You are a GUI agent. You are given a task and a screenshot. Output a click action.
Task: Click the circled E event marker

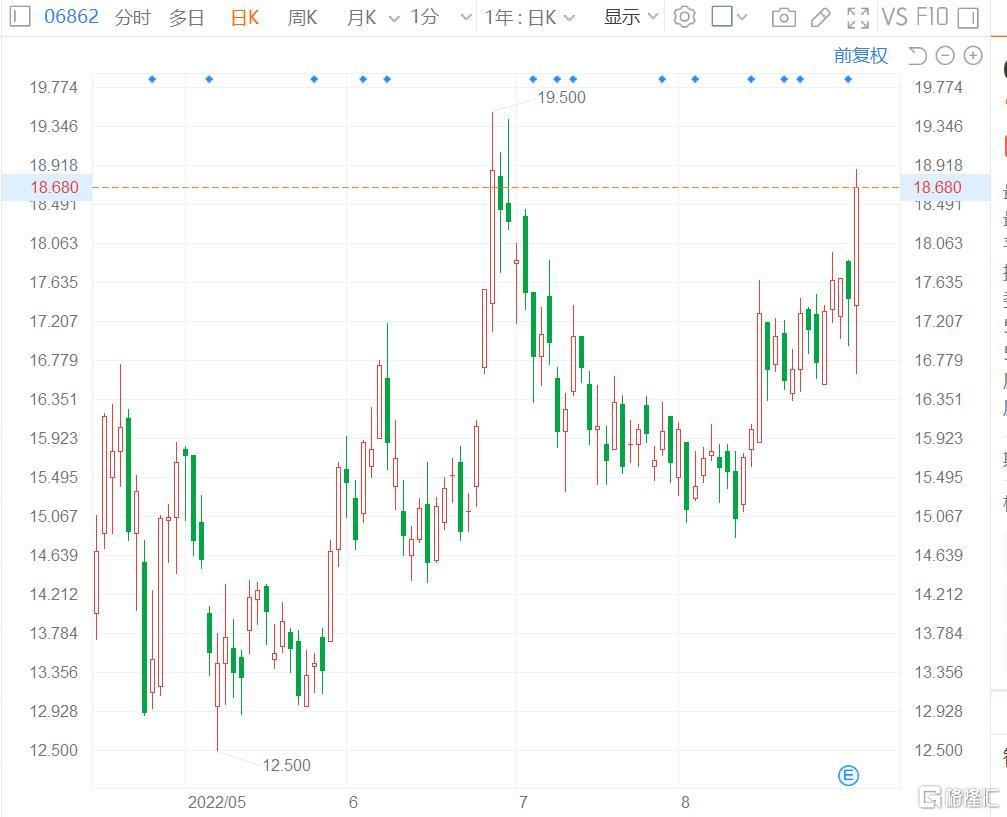coord(848,775)
